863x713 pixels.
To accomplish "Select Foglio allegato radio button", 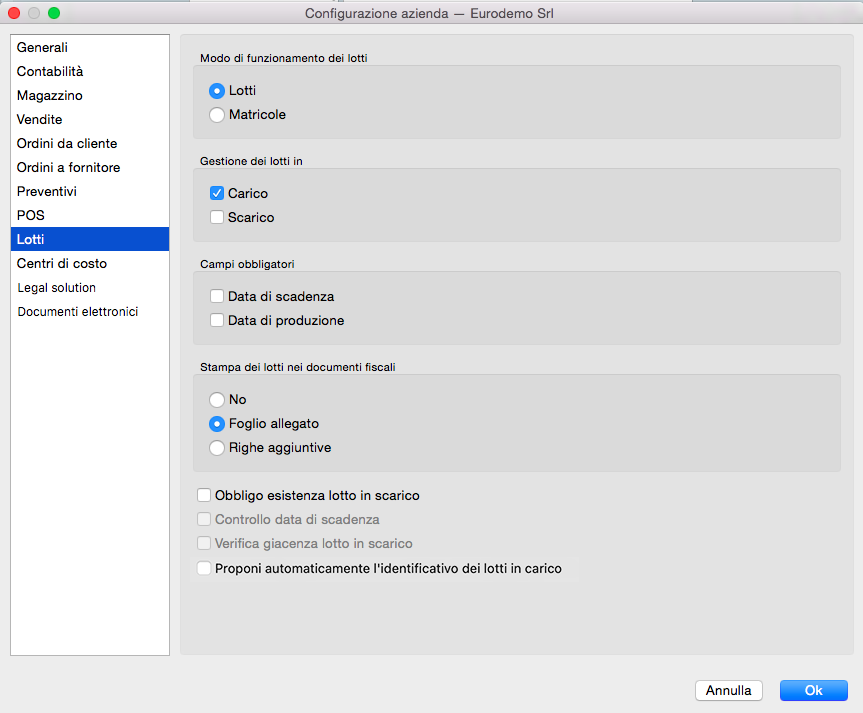I will pos(217,424).
